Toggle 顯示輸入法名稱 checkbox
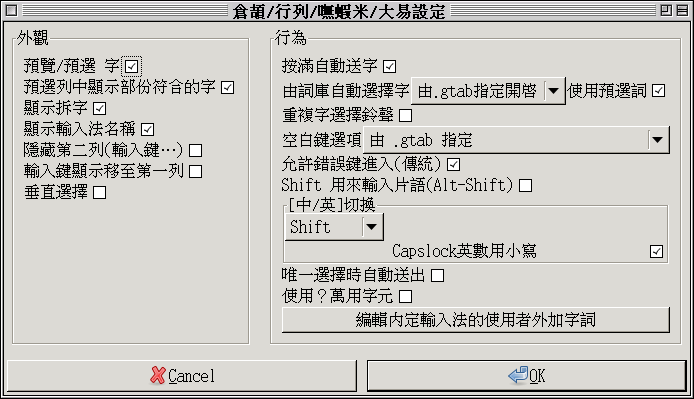The height and width of the screenshot is (399, 694). 147,129
